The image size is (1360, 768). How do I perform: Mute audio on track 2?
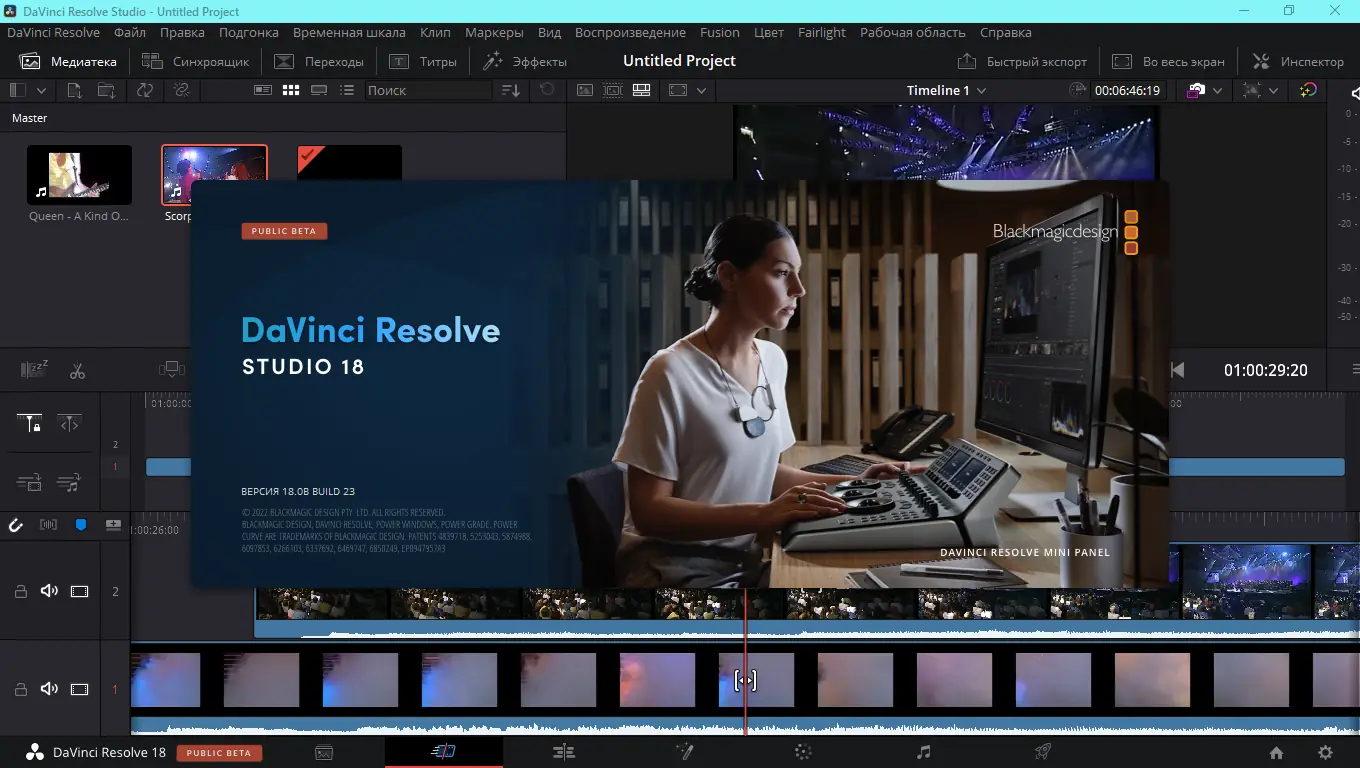tap(49, 591)
